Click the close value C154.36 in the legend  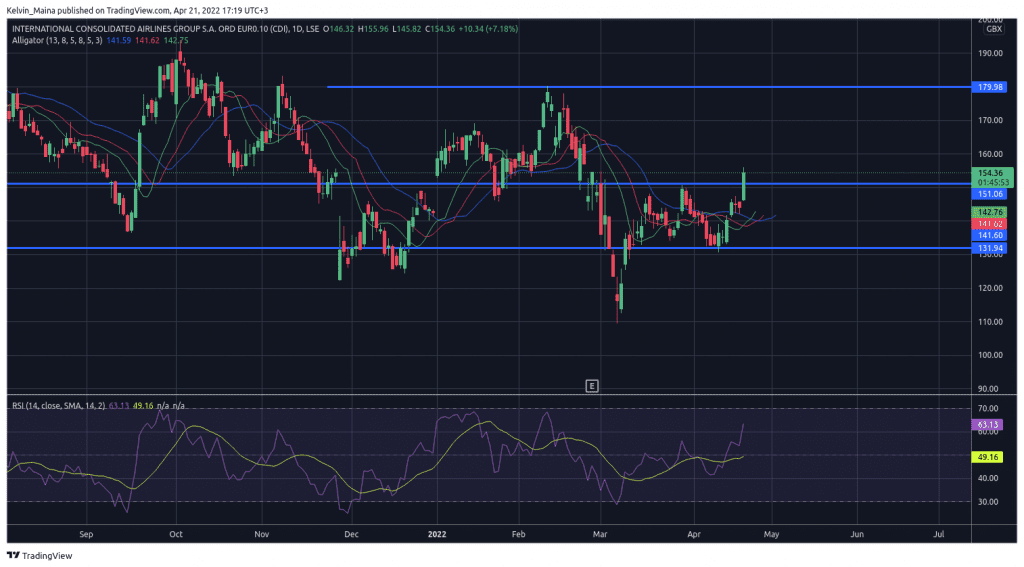440,29
